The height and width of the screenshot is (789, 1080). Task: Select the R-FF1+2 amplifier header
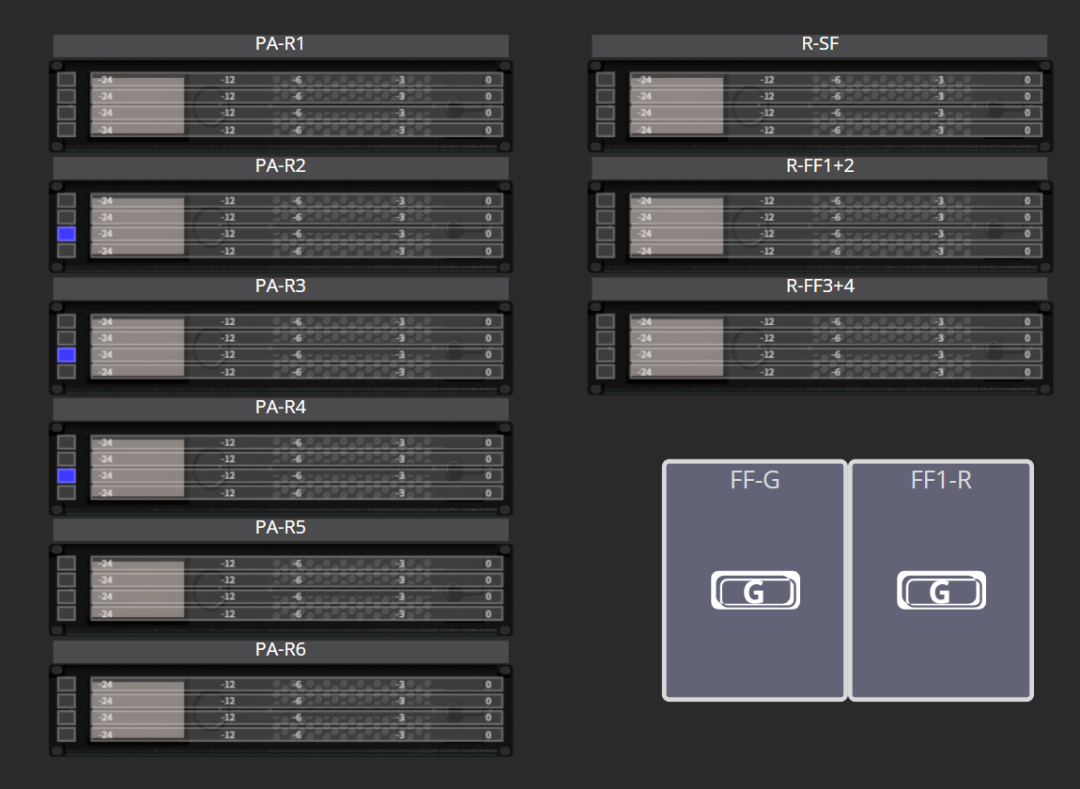820,167
